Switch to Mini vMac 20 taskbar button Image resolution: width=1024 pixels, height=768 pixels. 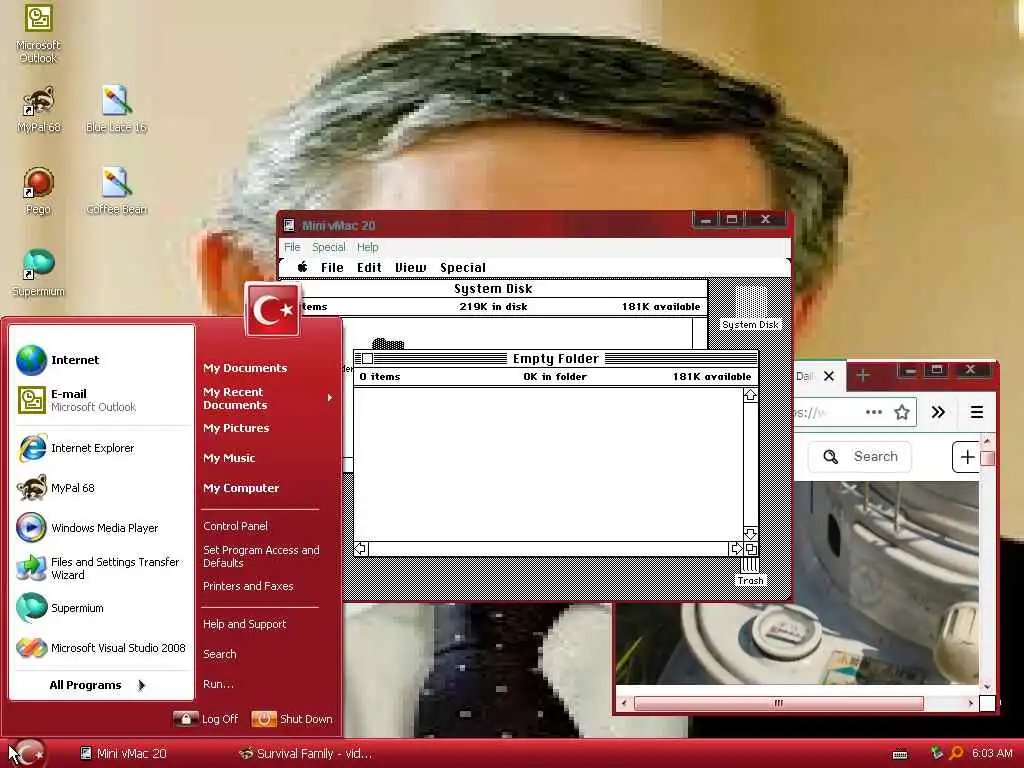(123, 753)
